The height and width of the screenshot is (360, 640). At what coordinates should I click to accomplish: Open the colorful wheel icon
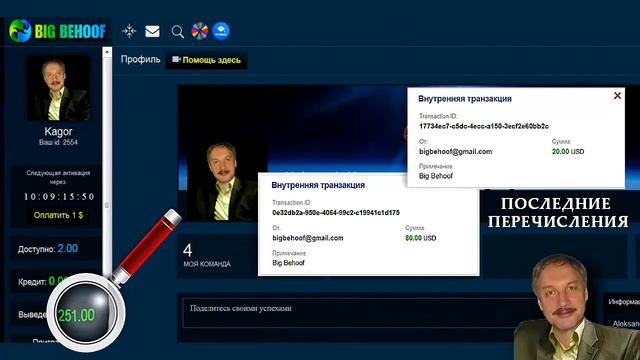(200, 31)
